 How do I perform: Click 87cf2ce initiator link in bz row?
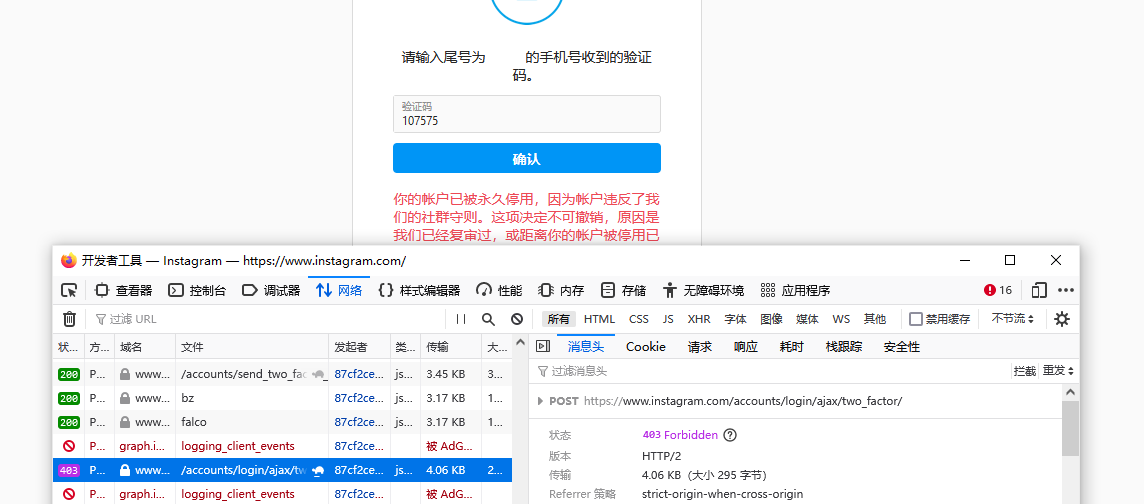(359, 398)
